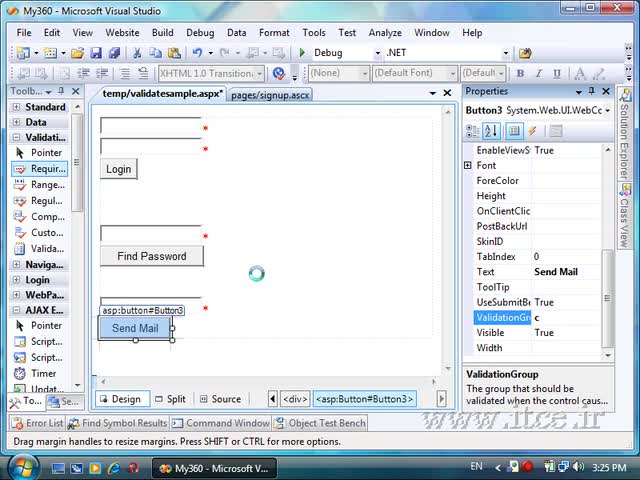Click the Properties page icon
The height and width of the screenshot is (480, 640).
click(514, 131)
